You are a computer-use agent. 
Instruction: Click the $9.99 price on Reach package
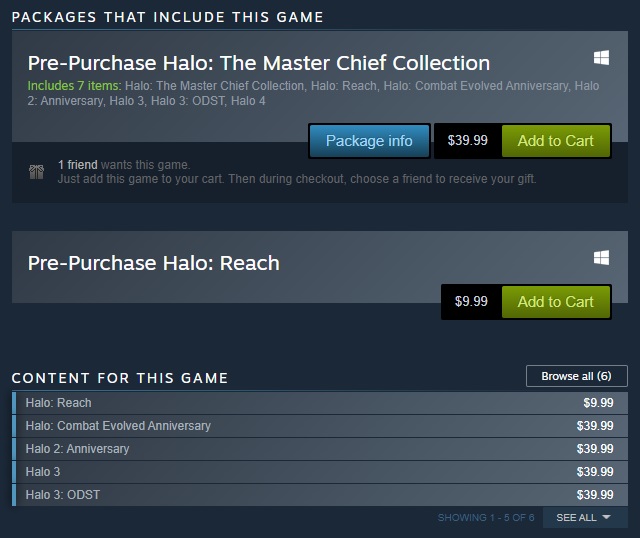pos(471,301)
